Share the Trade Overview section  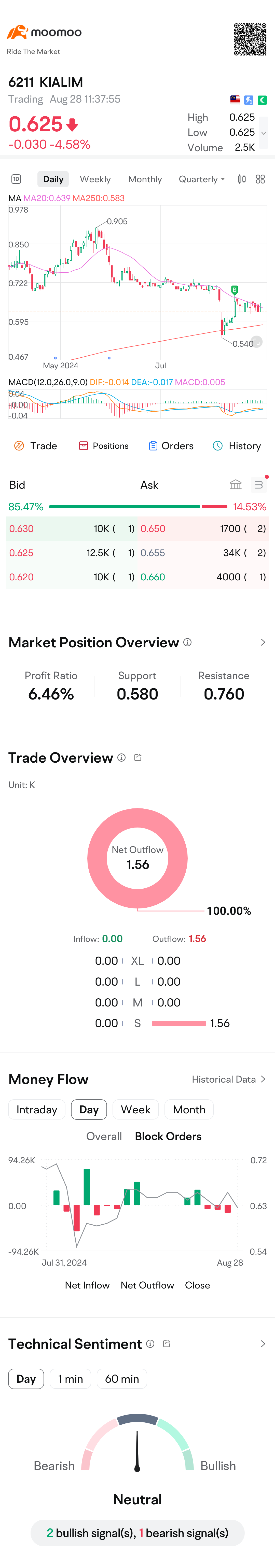click(138, 757)
